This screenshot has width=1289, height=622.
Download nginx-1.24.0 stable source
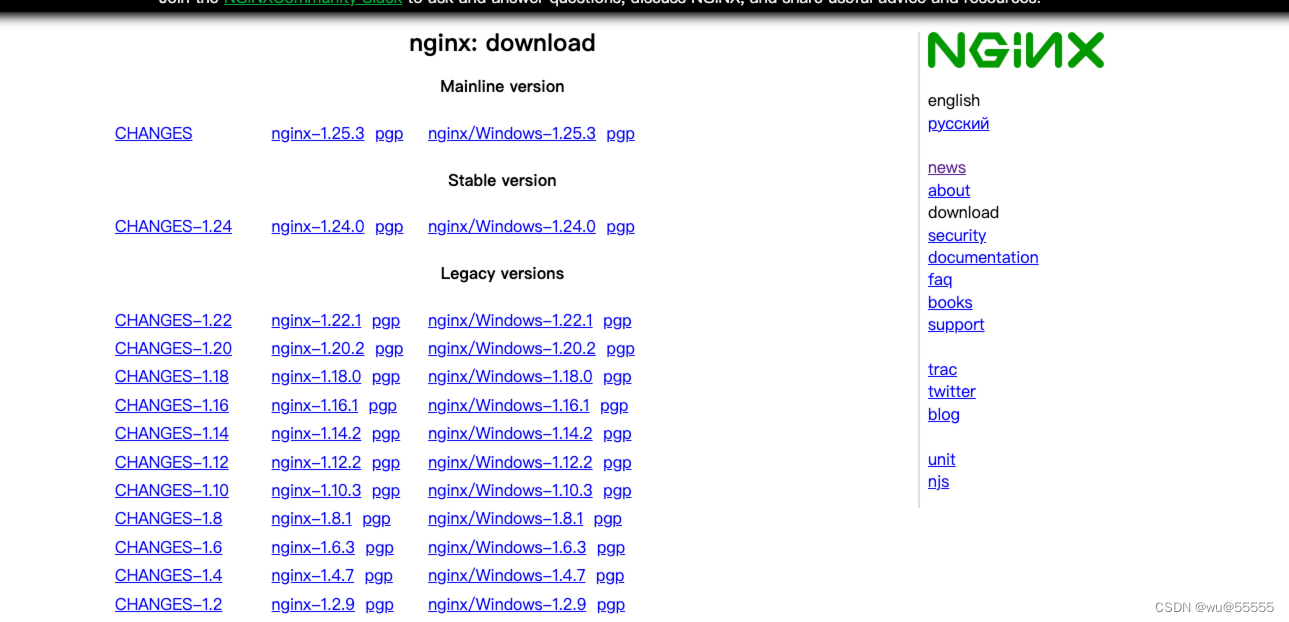click(x=318, y=226)
